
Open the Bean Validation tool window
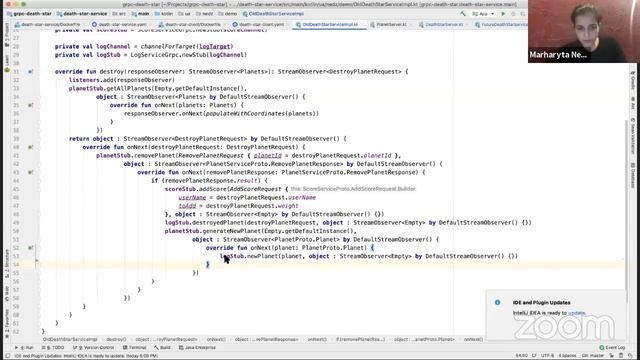633,137
